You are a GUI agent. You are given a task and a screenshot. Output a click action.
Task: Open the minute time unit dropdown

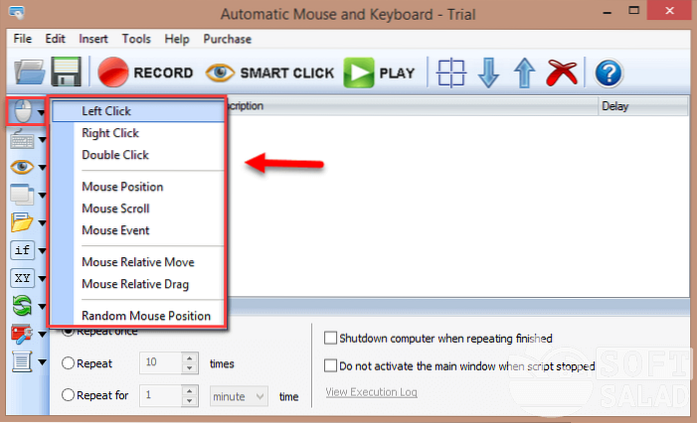(238, 395)
